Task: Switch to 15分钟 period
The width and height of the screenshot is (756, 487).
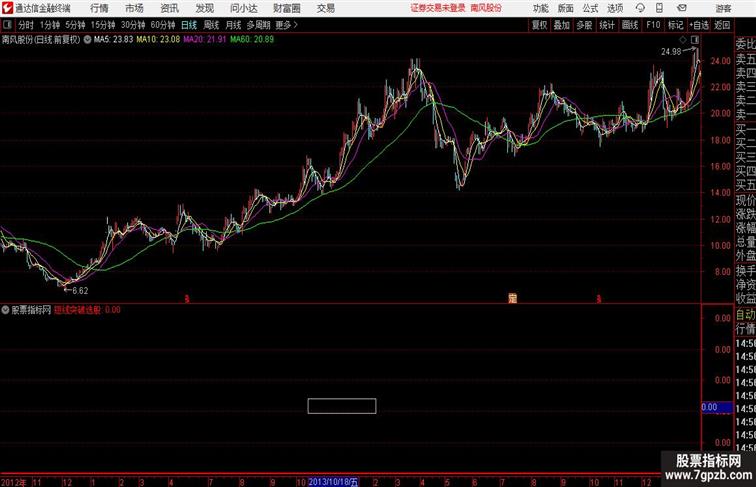Action: [x=103, y=25]
